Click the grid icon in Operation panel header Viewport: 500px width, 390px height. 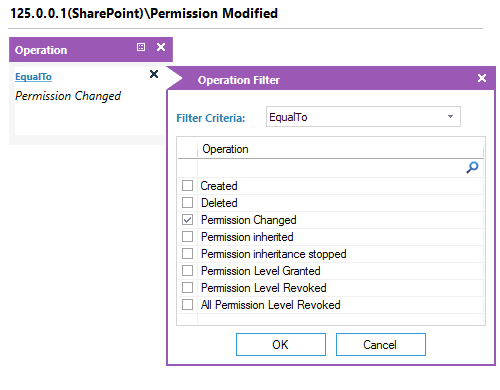pos(141,47)
